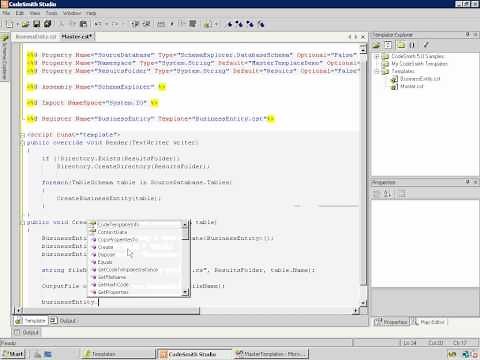Choose GetHashCode in the autocomplete list
The width and height of the screenshot is (480, 360).
[113, 285]
